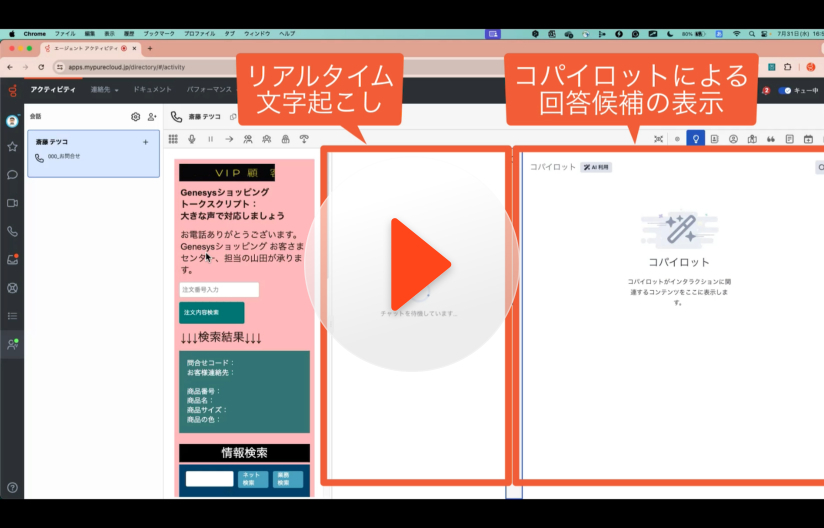This screenshot has height=528, width=824.
Task: Click the 注文内容検索 button
Action: tap(212, 313)
